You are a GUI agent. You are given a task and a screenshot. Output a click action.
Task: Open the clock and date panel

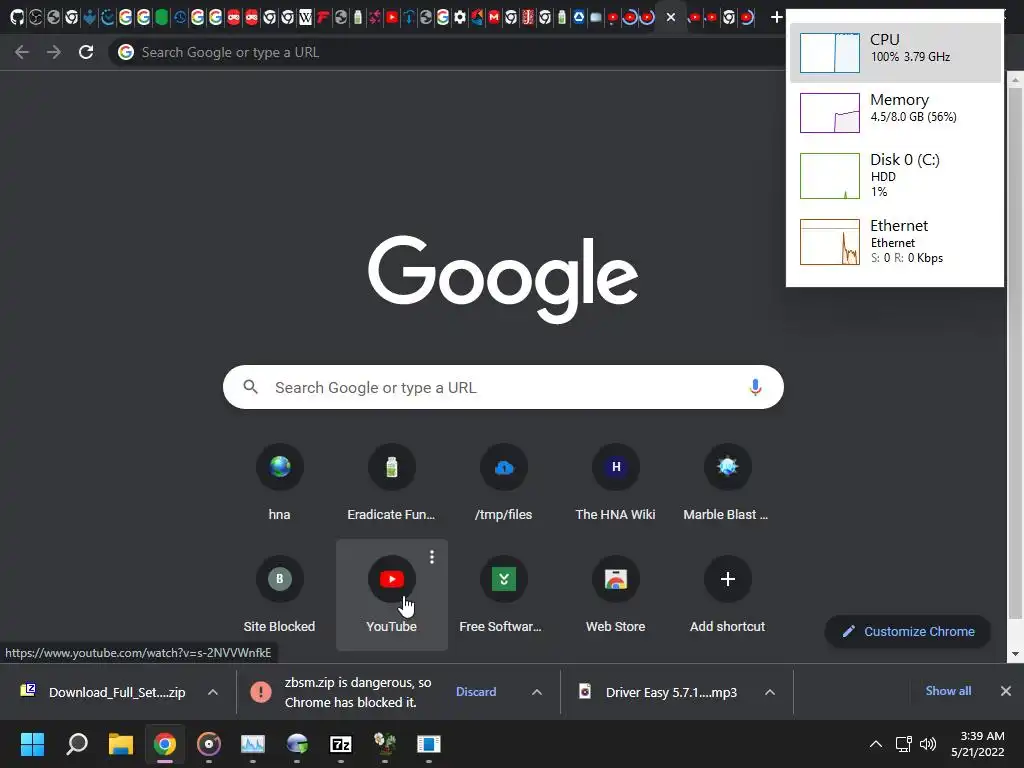coord(978,744)
